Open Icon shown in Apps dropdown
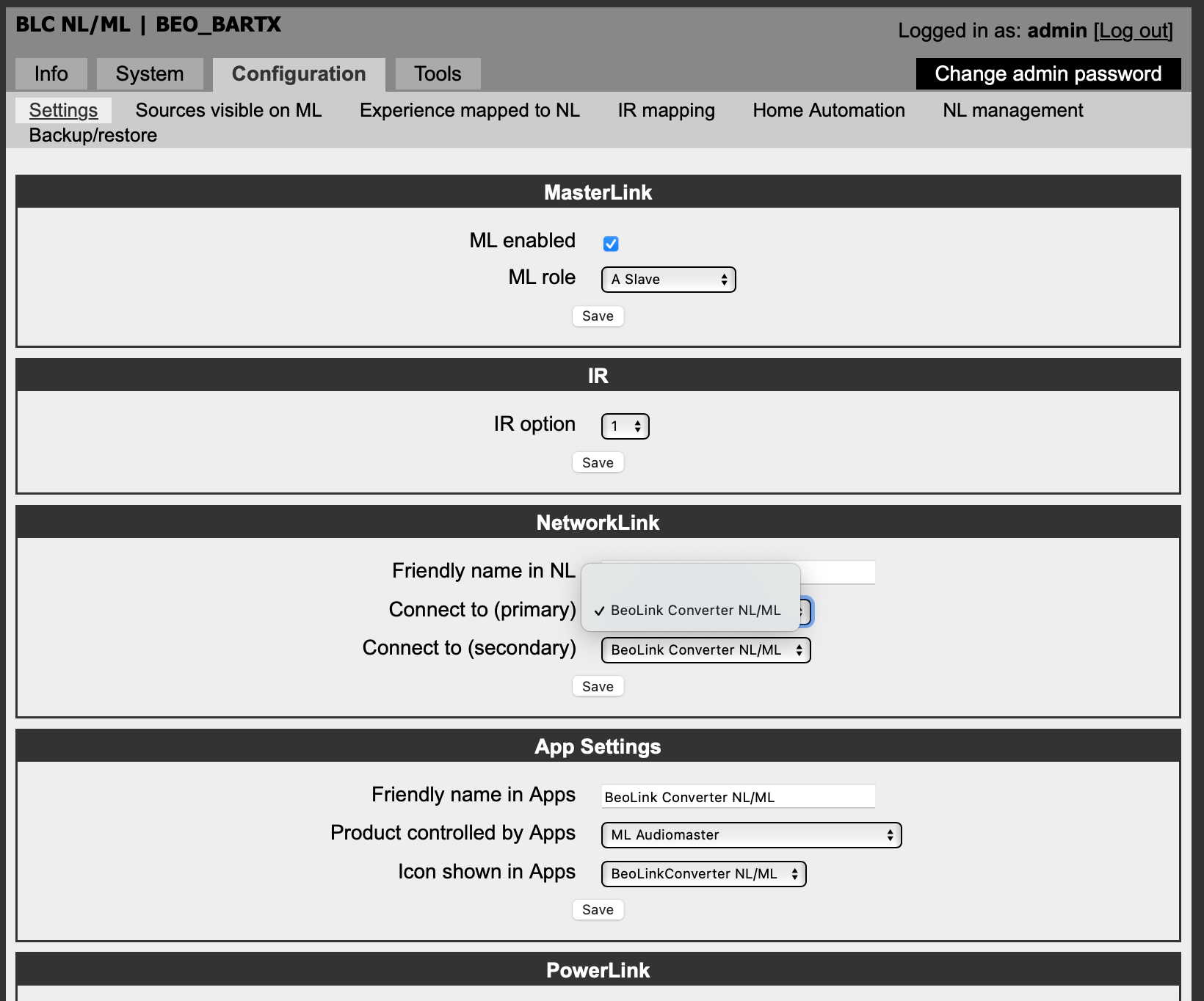 click(703, 874)
